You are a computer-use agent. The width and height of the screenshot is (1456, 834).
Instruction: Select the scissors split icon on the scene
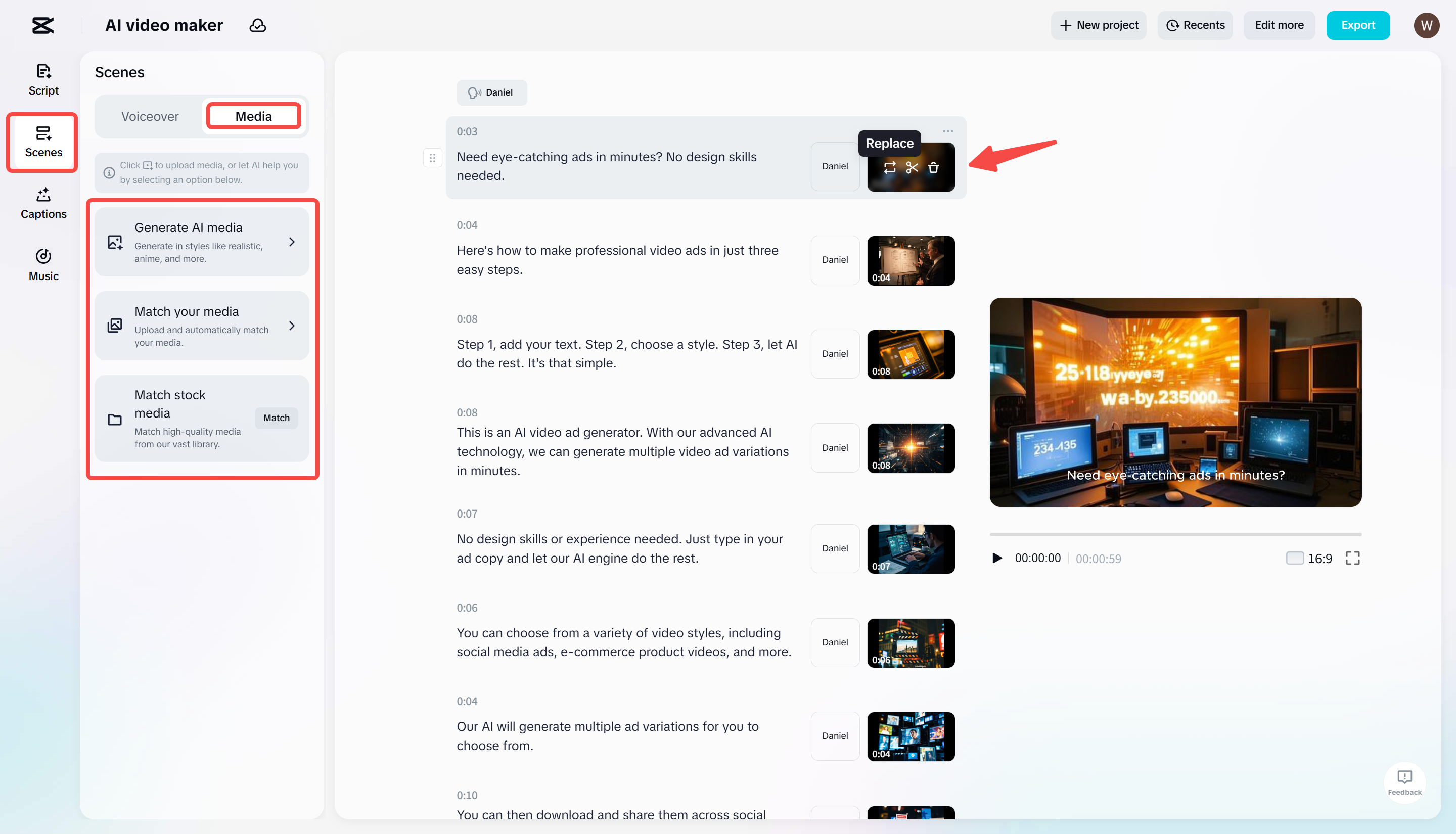click(x=912, y=167)
